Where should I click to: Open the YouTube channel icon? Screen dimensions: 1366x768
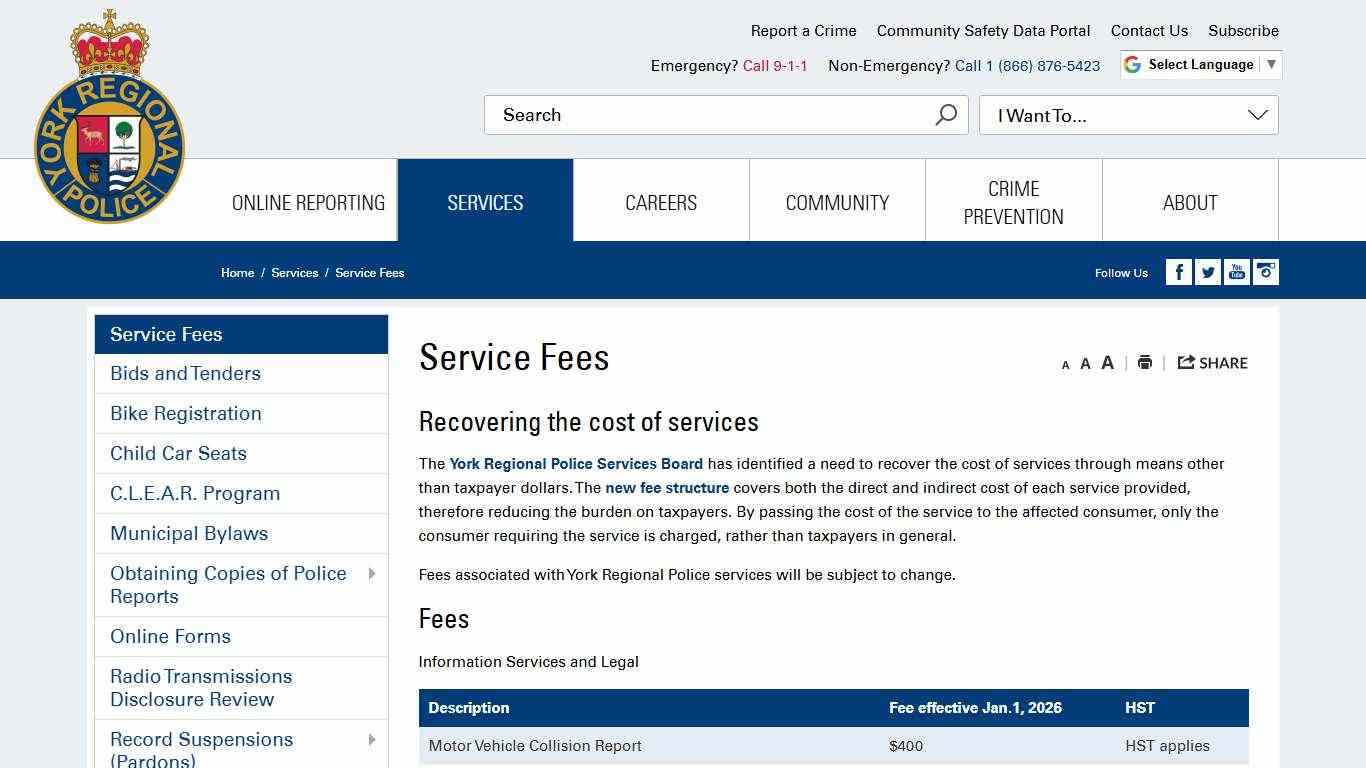pos(1236,271)
